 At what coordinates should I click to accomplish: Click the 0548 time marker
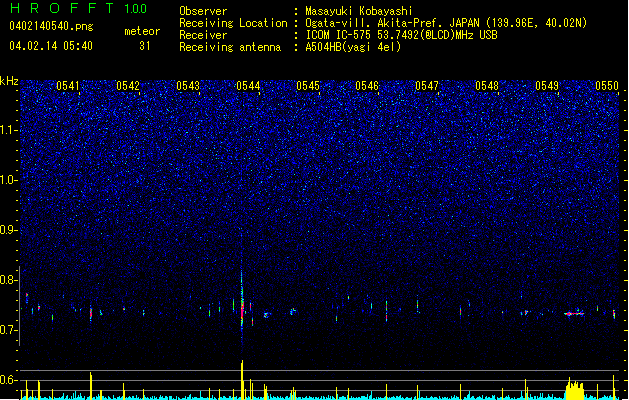[x=487, y=86]
